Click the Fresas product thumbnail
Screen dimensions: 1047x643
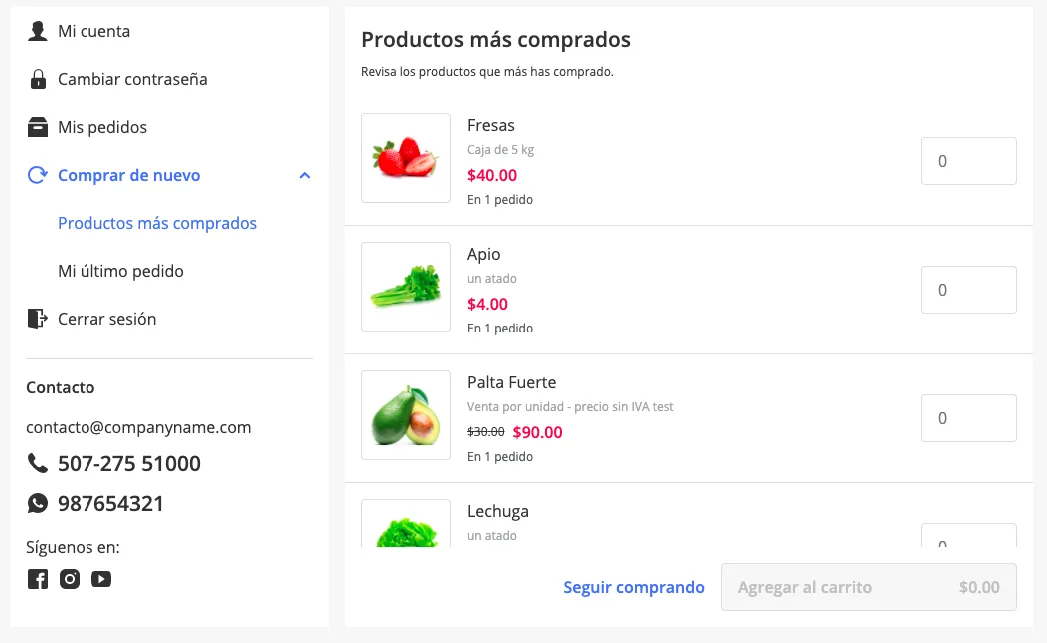(406, 158)
